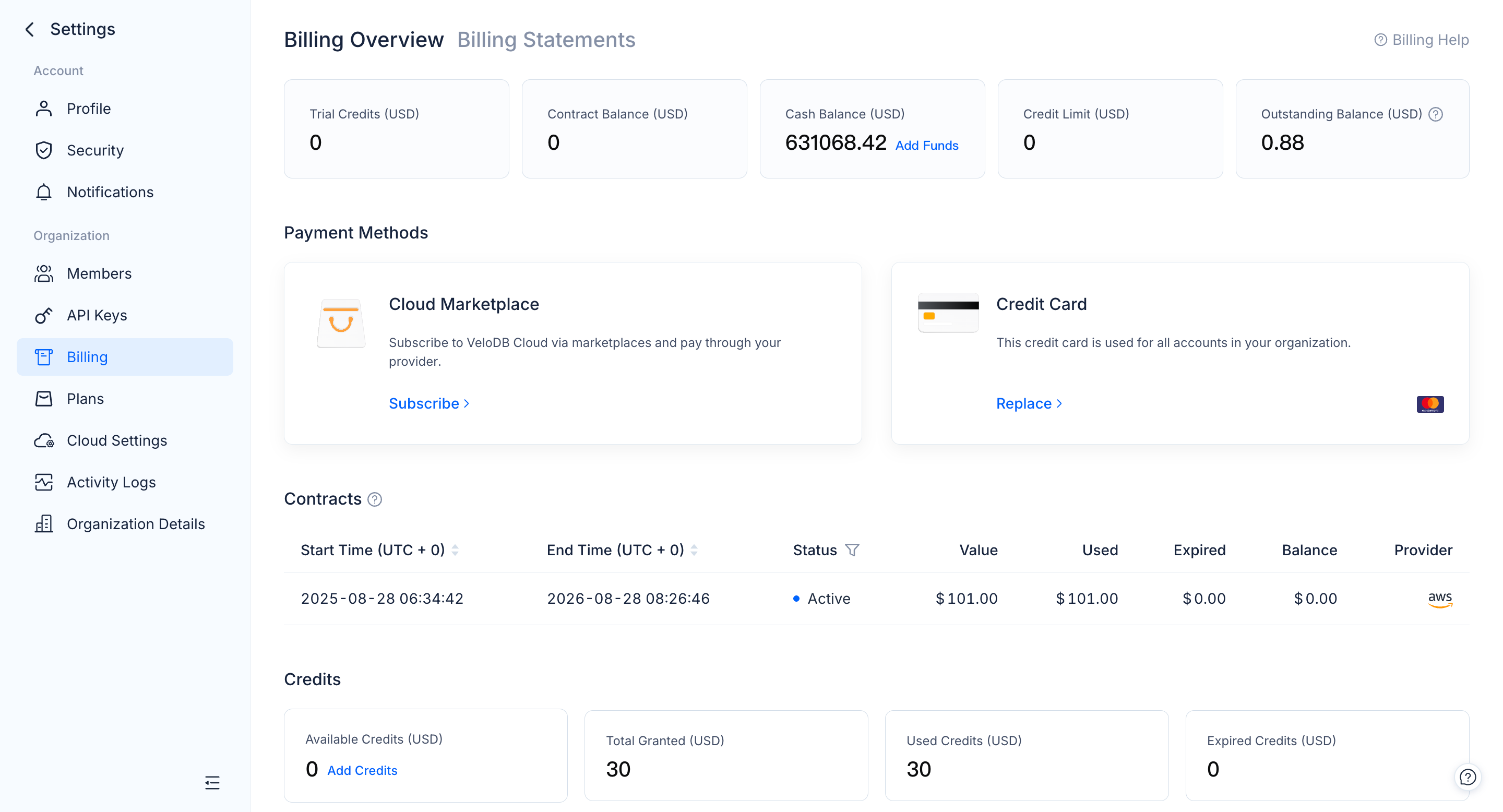The width and height of the screenshot is (1503, 812).
Task: Click Add Credits next to Available Credits
Action: [x=362, y=771]
